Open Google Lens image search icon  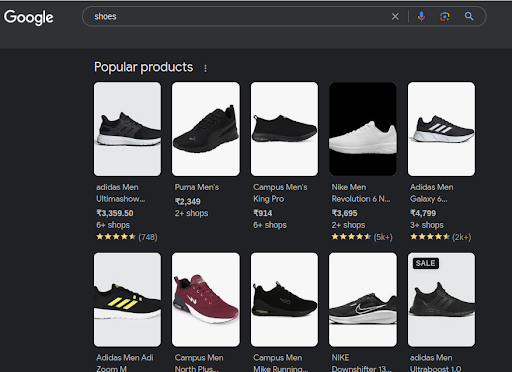pyautogui.click(x=445, y=16)
